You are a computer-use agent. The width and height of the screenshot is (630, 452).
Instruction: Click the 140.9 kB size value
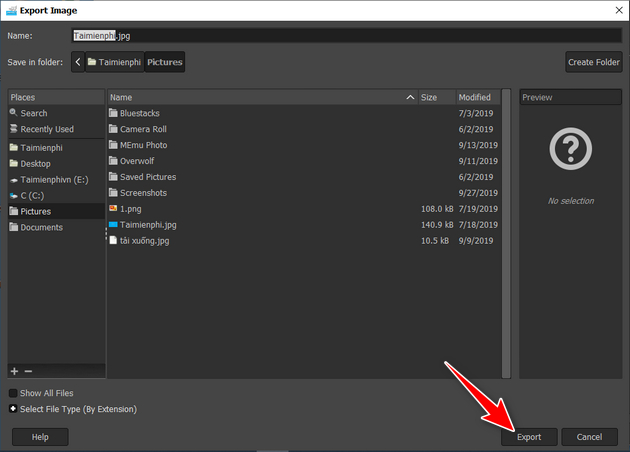click(437, 225)
